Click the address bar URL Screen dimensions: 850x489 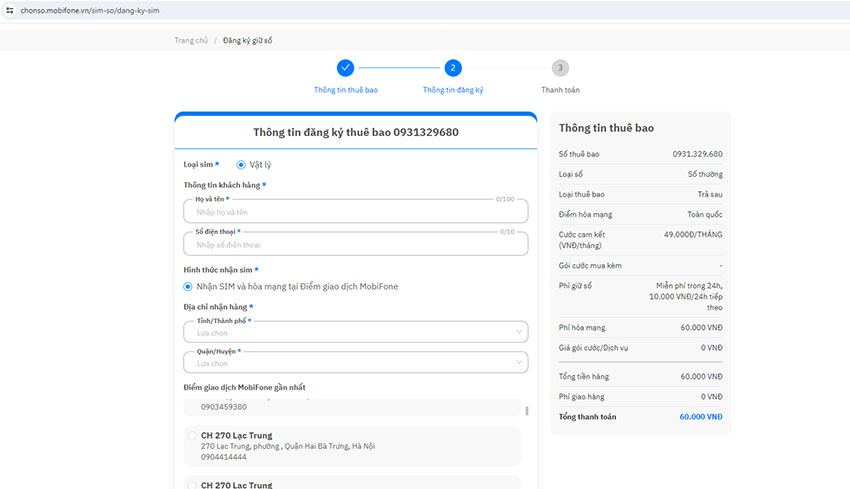pyautogui.click(x=90, y=10)
